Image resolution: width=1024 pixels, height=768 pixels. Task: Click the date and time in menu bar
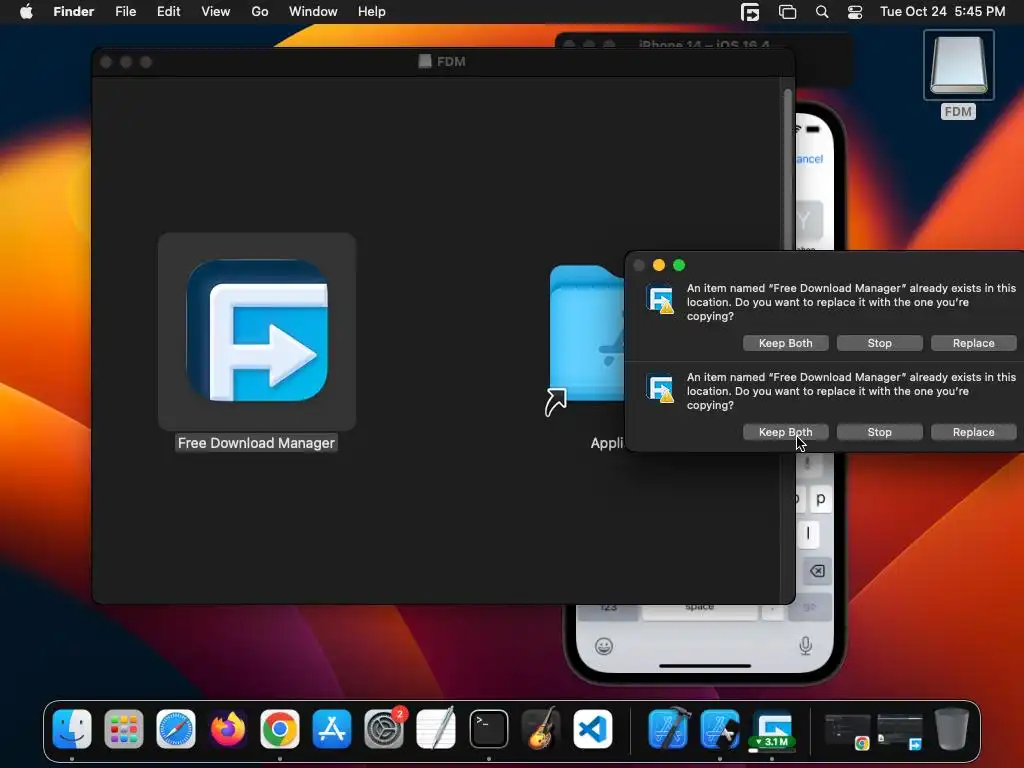point(942,12)
